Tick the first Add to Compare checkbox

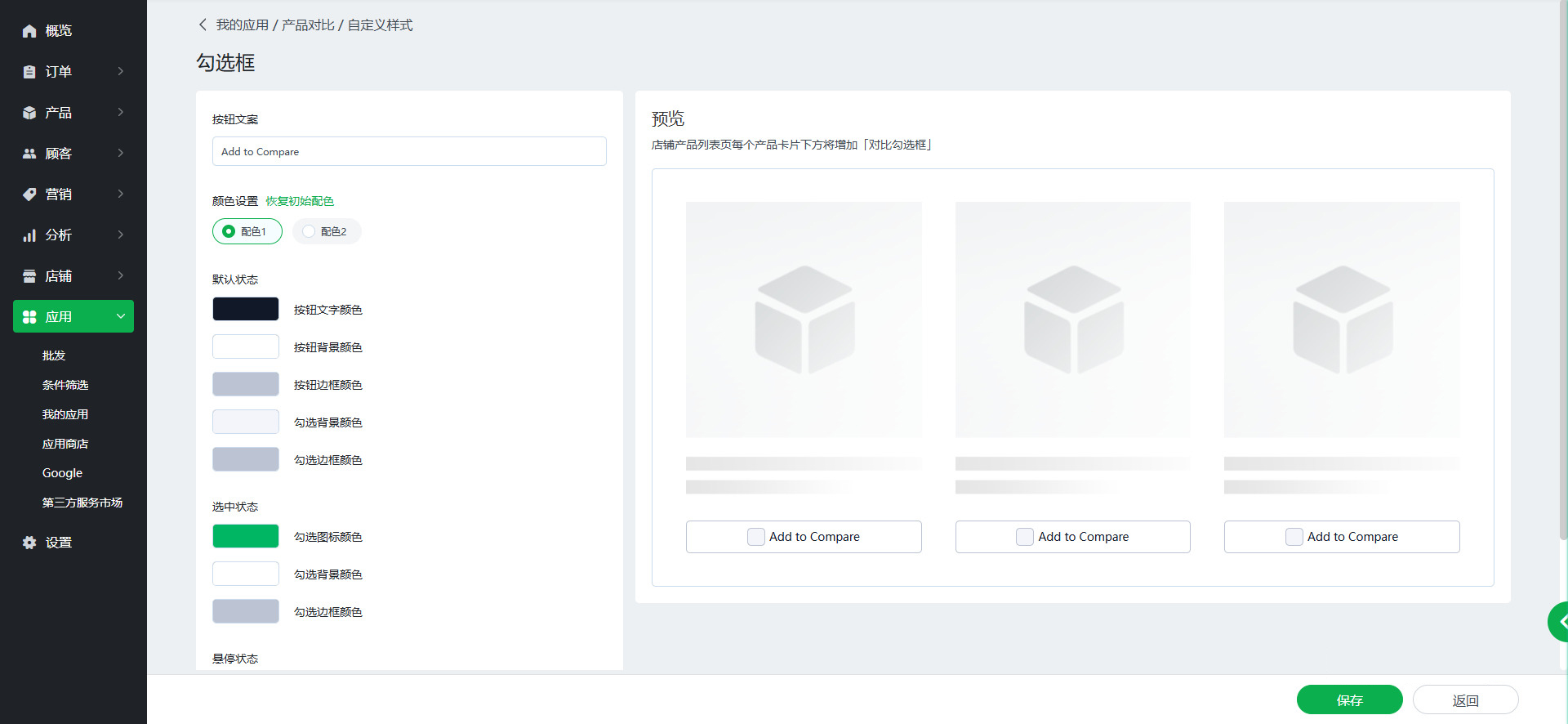[x=756, y=537]
